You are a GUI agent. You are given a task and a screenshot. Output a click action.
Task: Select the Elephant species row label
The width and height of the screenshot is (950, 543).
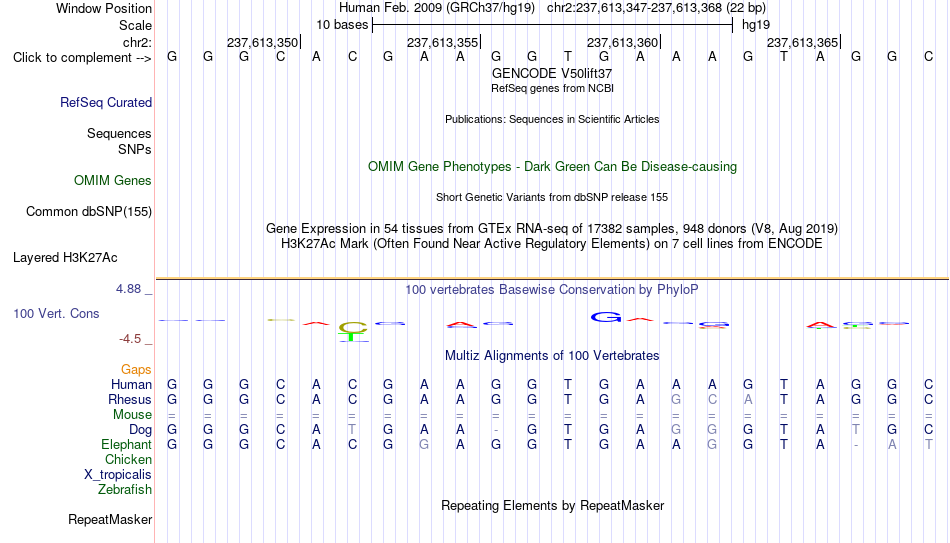click(127, 444)
